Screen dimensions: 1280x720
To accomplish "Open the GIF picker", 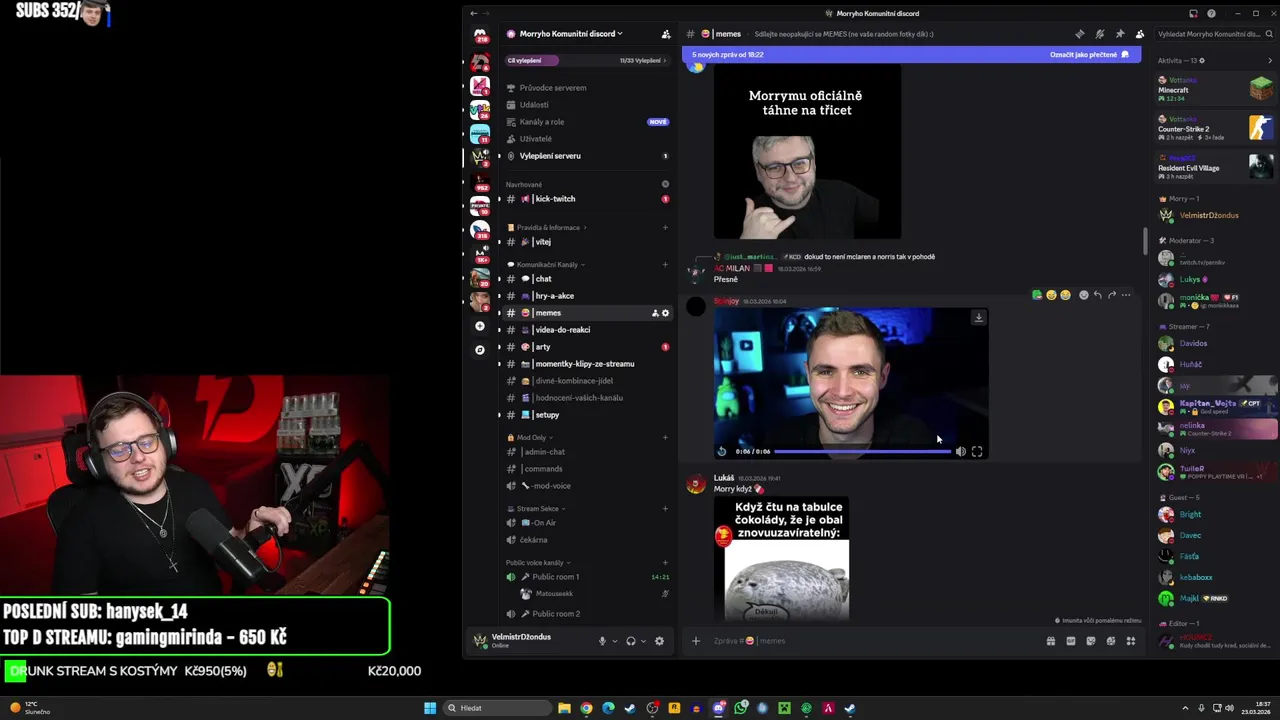I will (1071, 641).
